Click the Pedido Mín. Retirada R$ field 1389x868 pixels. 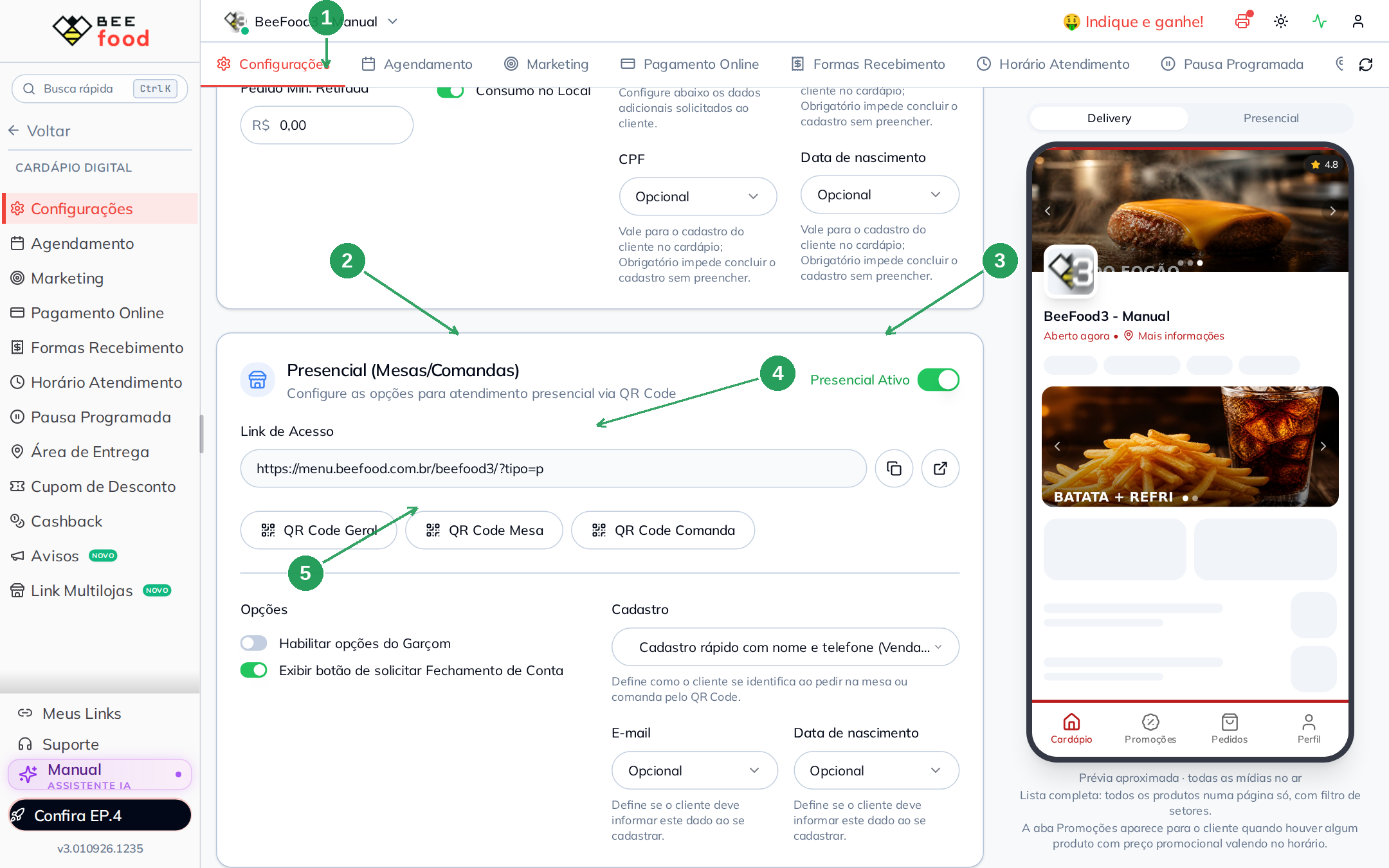[327, 125]
